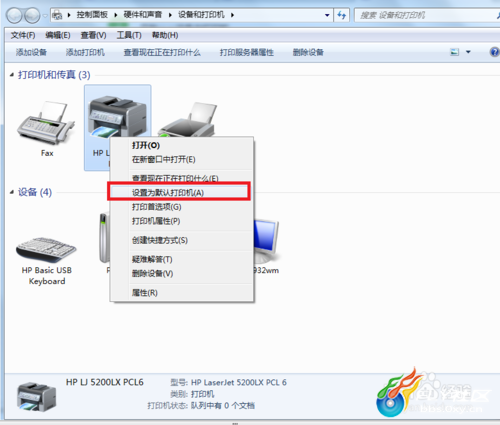The height and width of the screenshot is (425, 500).
Task: Expand the address bar history dropdown
Action: (x=327, y=15)
